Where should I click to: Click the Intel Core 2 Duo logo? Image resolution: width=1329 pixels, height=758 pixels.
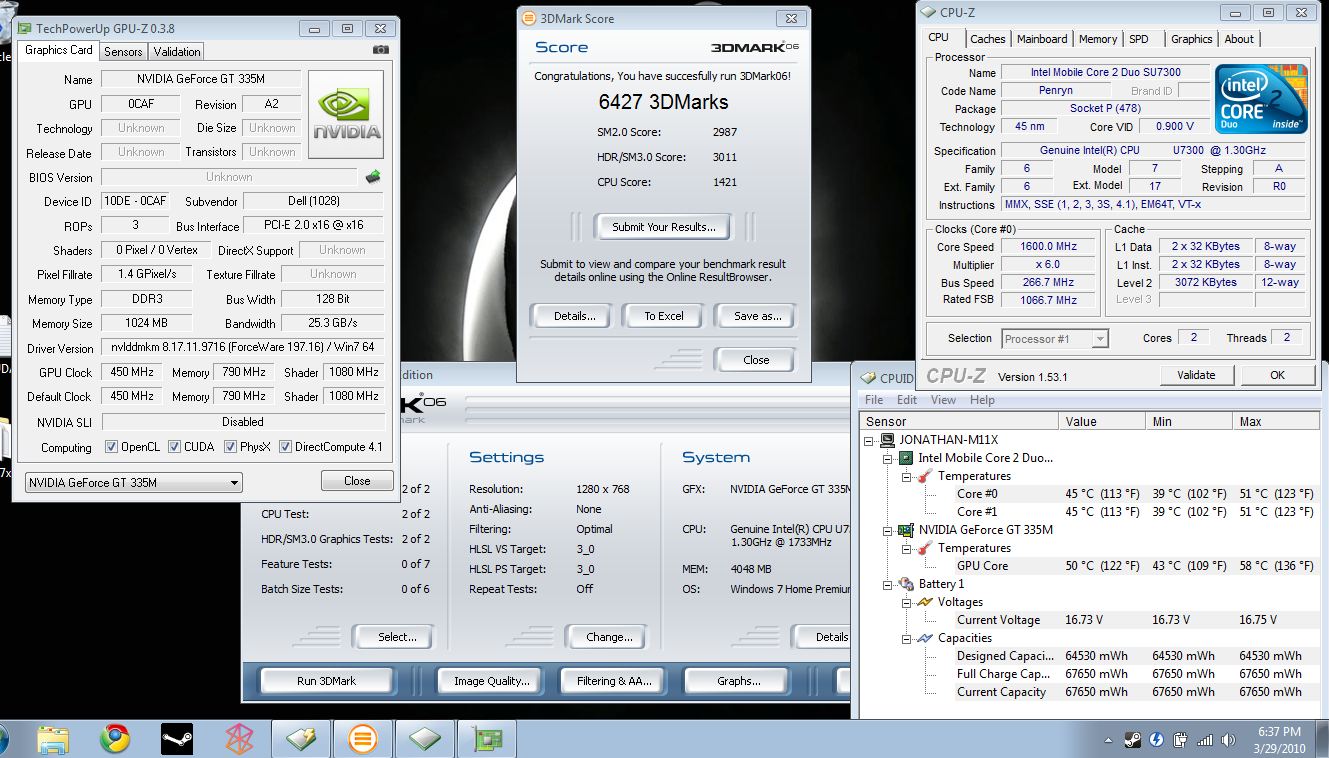point(1261,99)
